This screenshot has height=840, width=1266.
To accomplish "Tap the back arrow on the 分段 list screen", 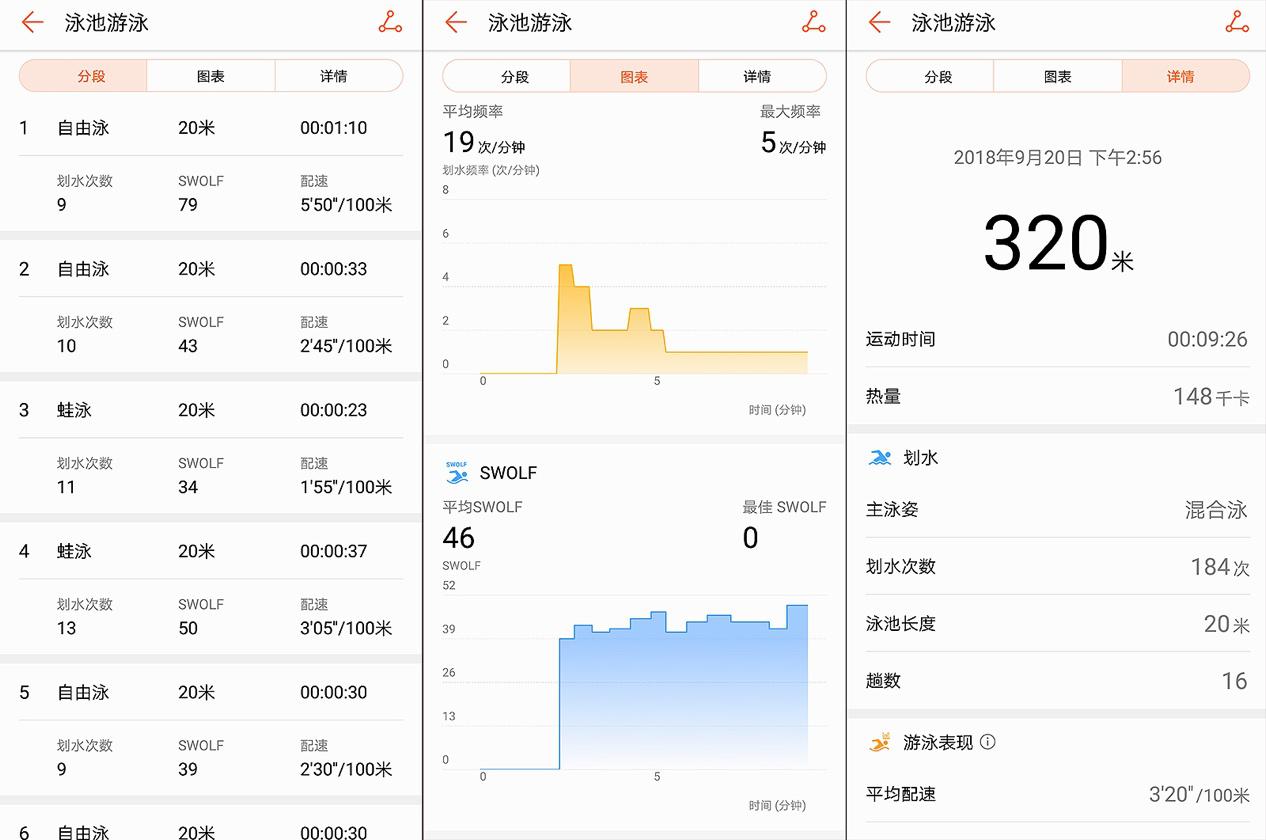I will coord(32,22).
